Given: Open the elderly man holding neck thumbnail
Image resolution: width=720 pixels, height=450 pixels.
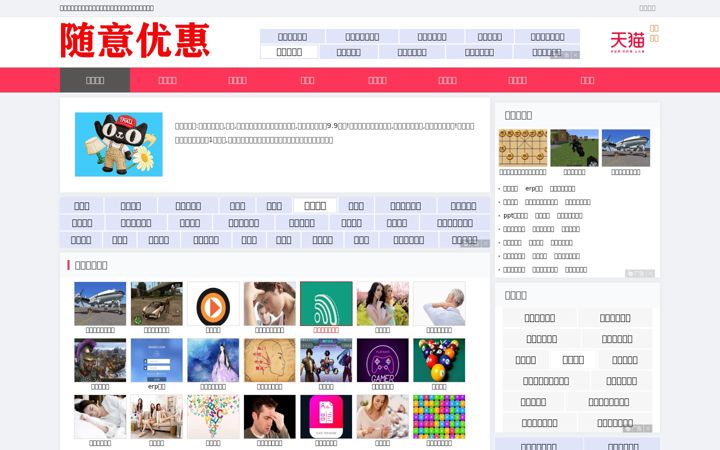Looking at the screenshot, I should 439,304.
